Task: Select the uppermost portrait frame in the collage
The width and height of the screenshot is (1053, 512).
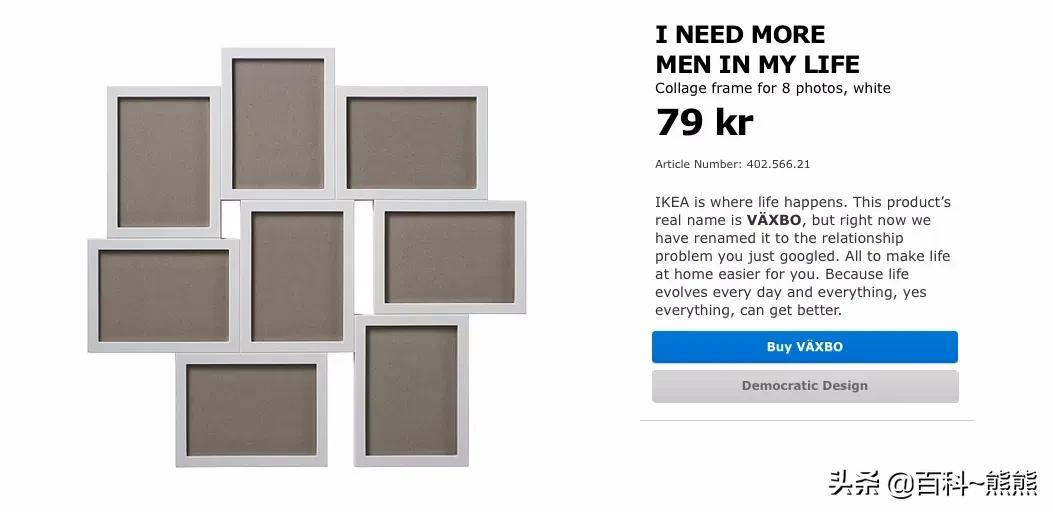Action: (278, 123)
